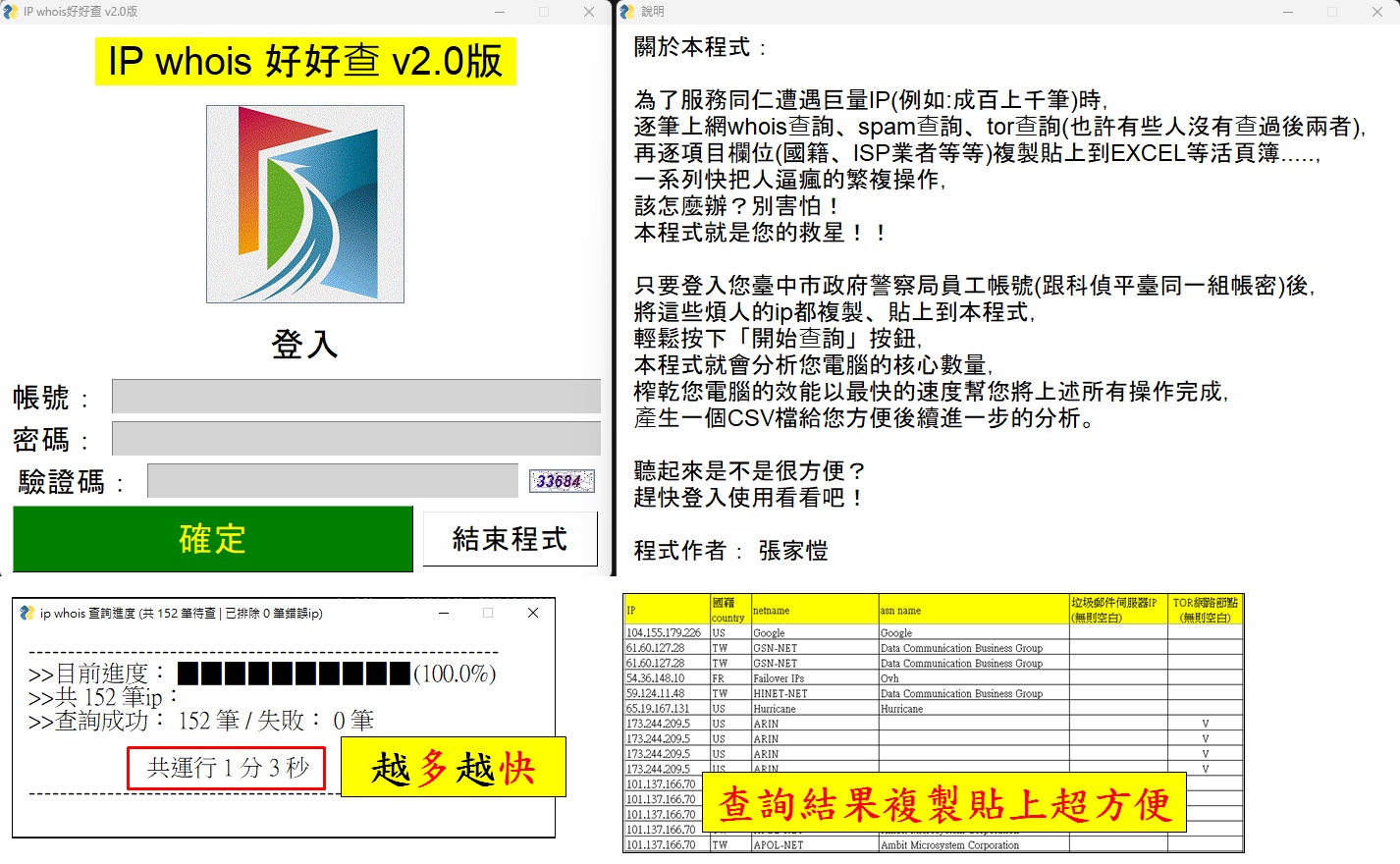
Task: Click the login window title bar Python icon
Action: pyautogui.click(x=11, y=12)
